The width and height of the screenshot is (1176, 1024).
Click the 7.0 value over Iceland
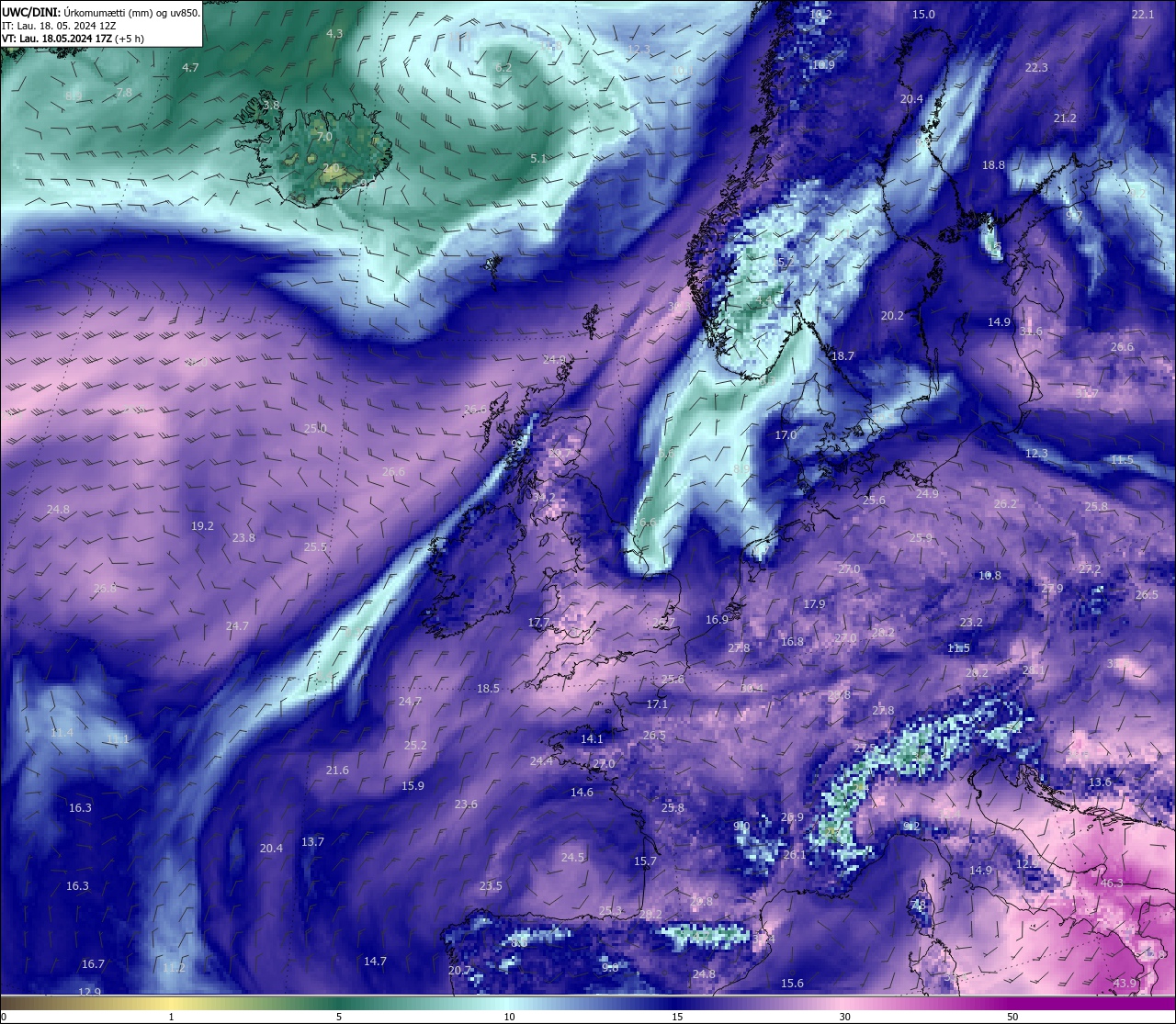click(x=324, y=136)
